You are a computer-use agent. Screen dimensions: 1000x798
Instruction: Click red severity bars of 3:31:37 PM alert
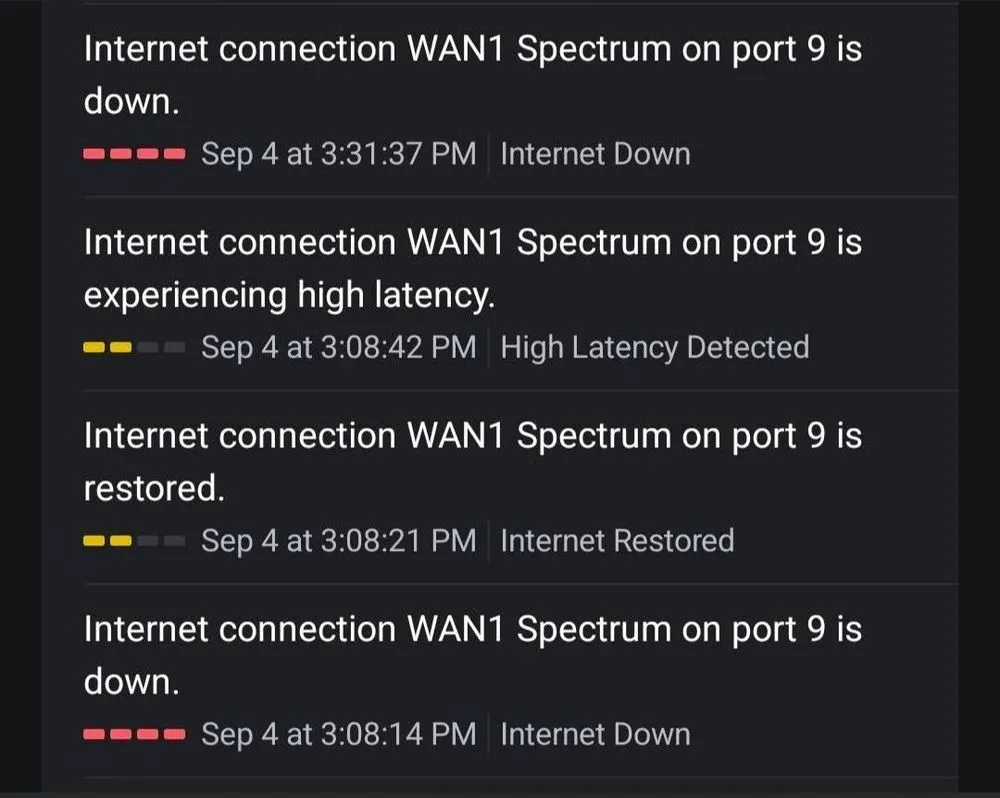coord(134,154)
